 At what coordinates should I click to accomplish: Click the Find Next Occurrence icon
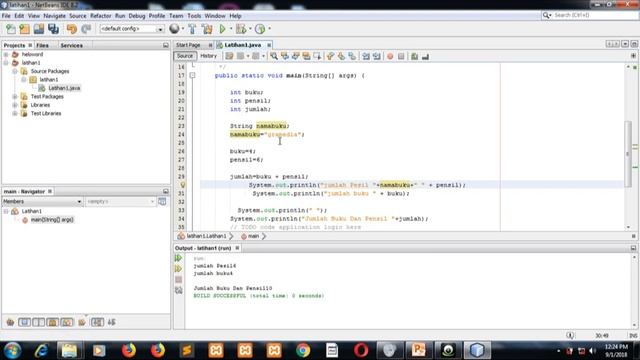(x=295, y=56)
